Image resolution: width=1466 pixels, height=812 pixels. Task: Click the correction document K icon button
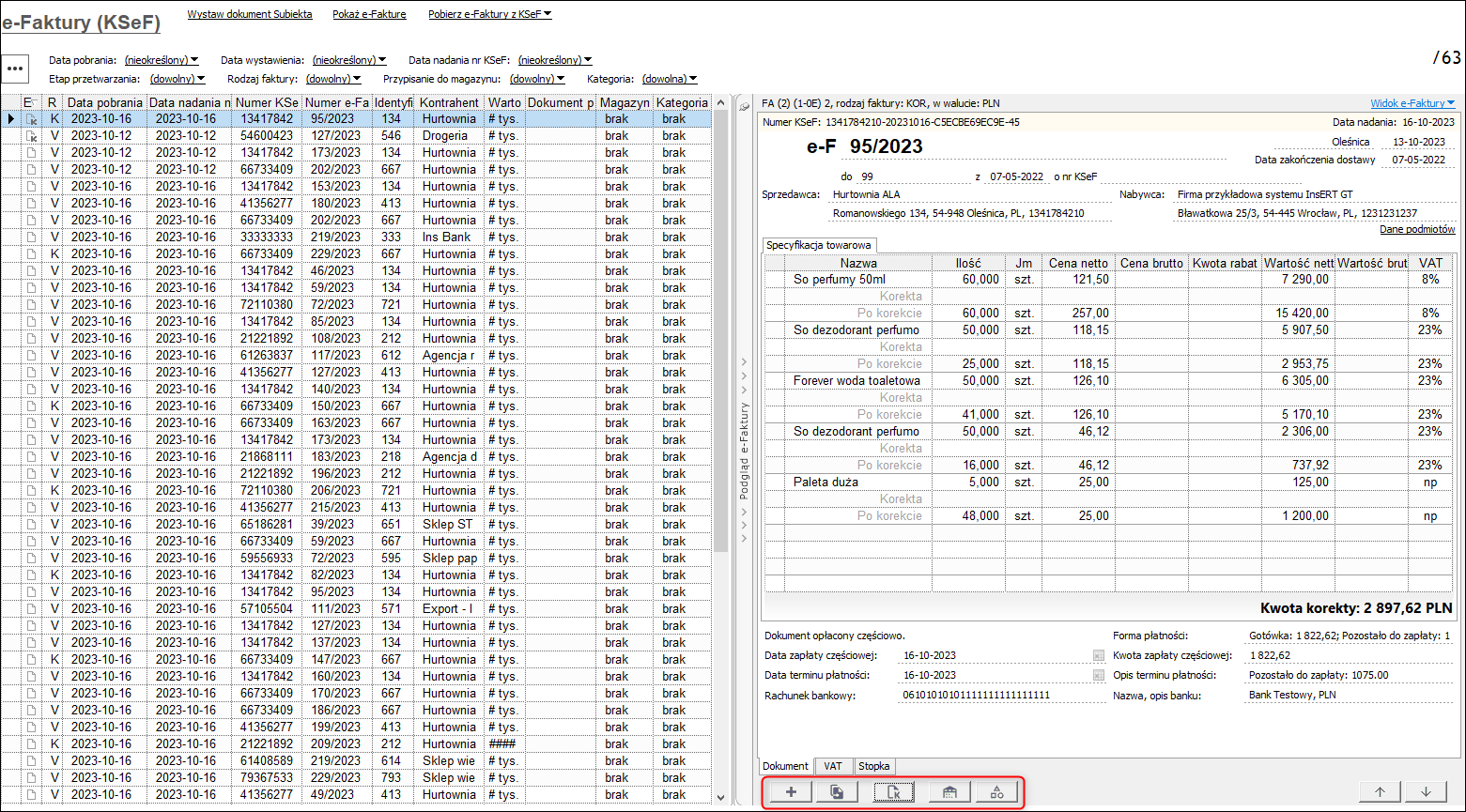click(x=893, y=792)
